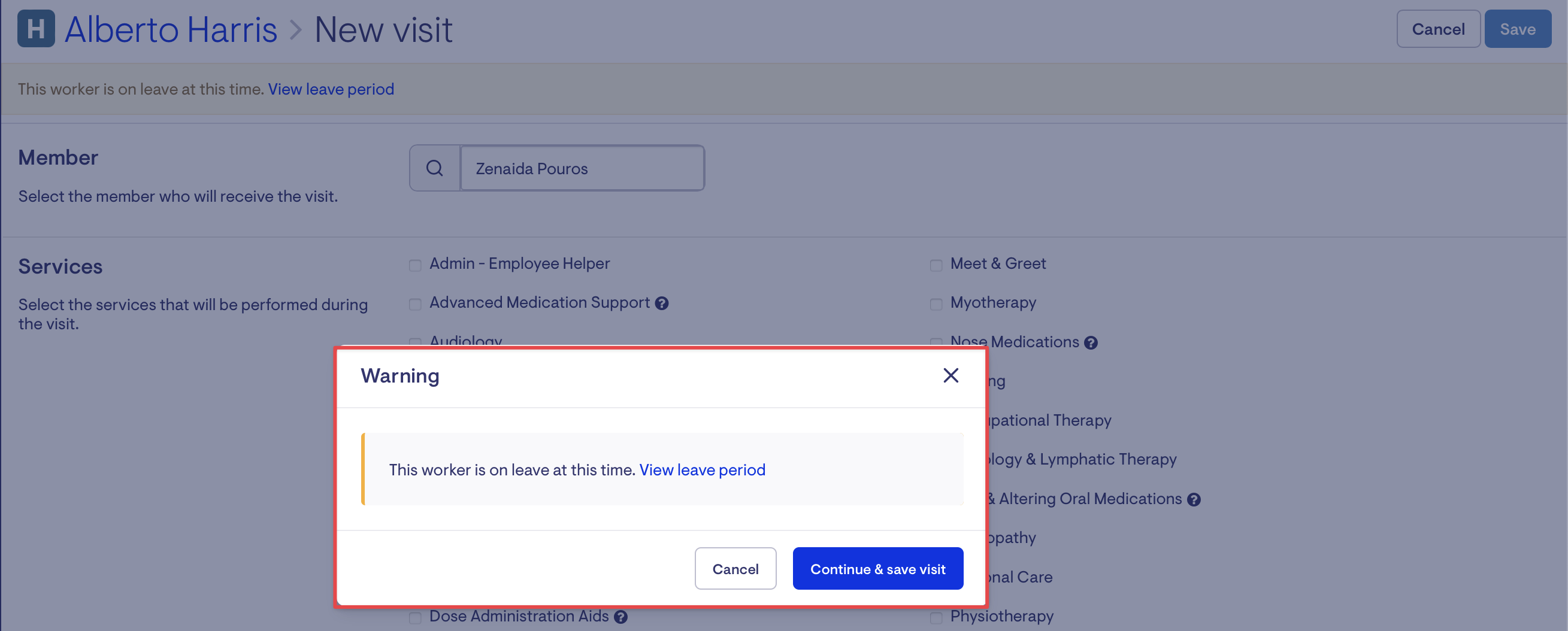Tick the Dose Administration Aids checkbox
Viewport: 1568px width, 631px height.
coord(415,618)
